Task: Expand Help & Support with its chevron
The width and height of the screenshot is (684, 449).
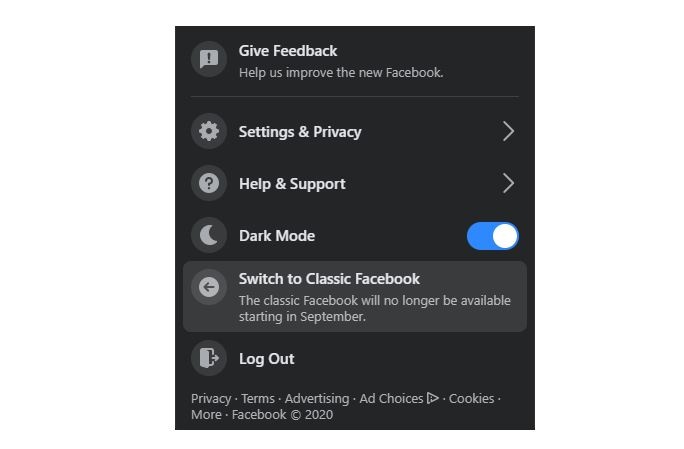Action: tap(508, 183)
